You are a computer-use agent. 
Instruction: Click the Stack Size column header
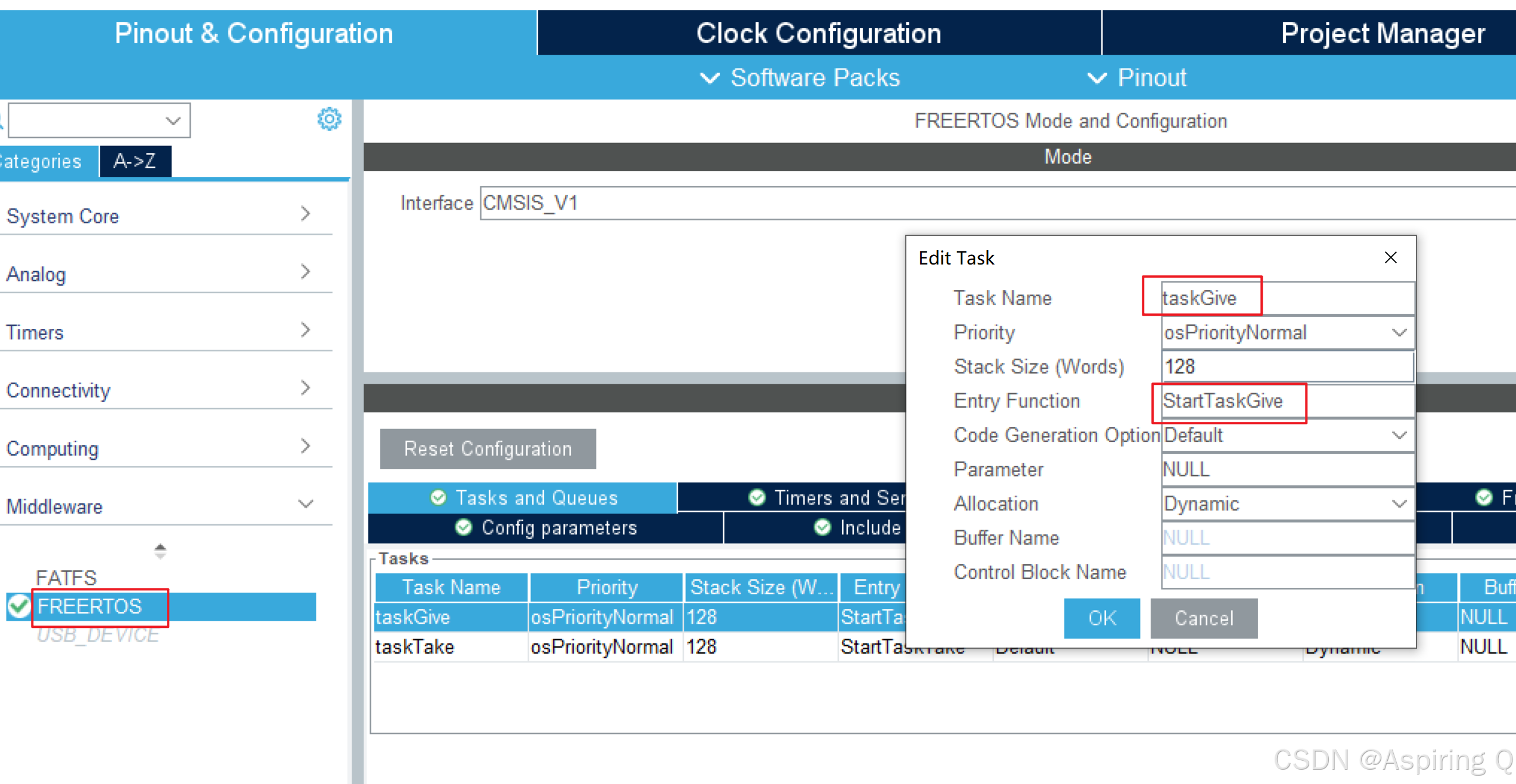761,587
